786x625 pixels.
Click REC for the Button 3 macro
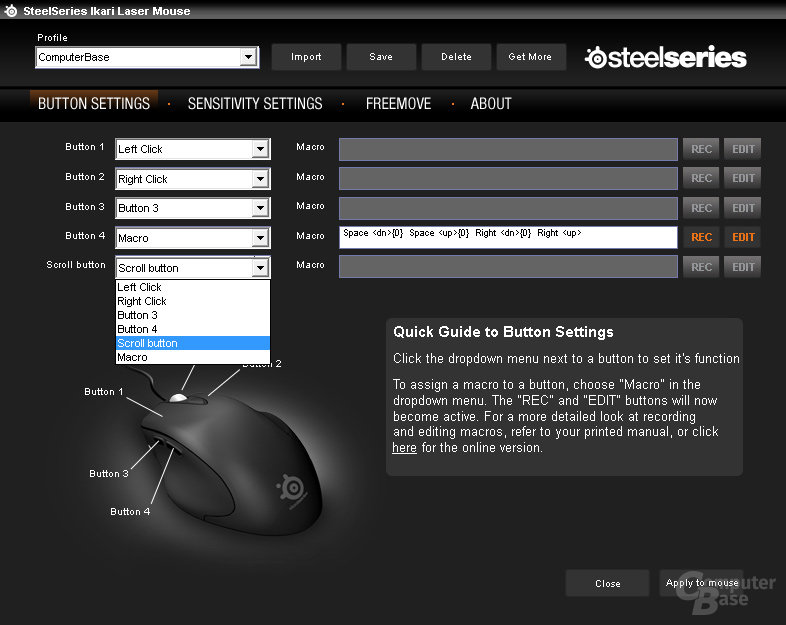click(701, 208)
